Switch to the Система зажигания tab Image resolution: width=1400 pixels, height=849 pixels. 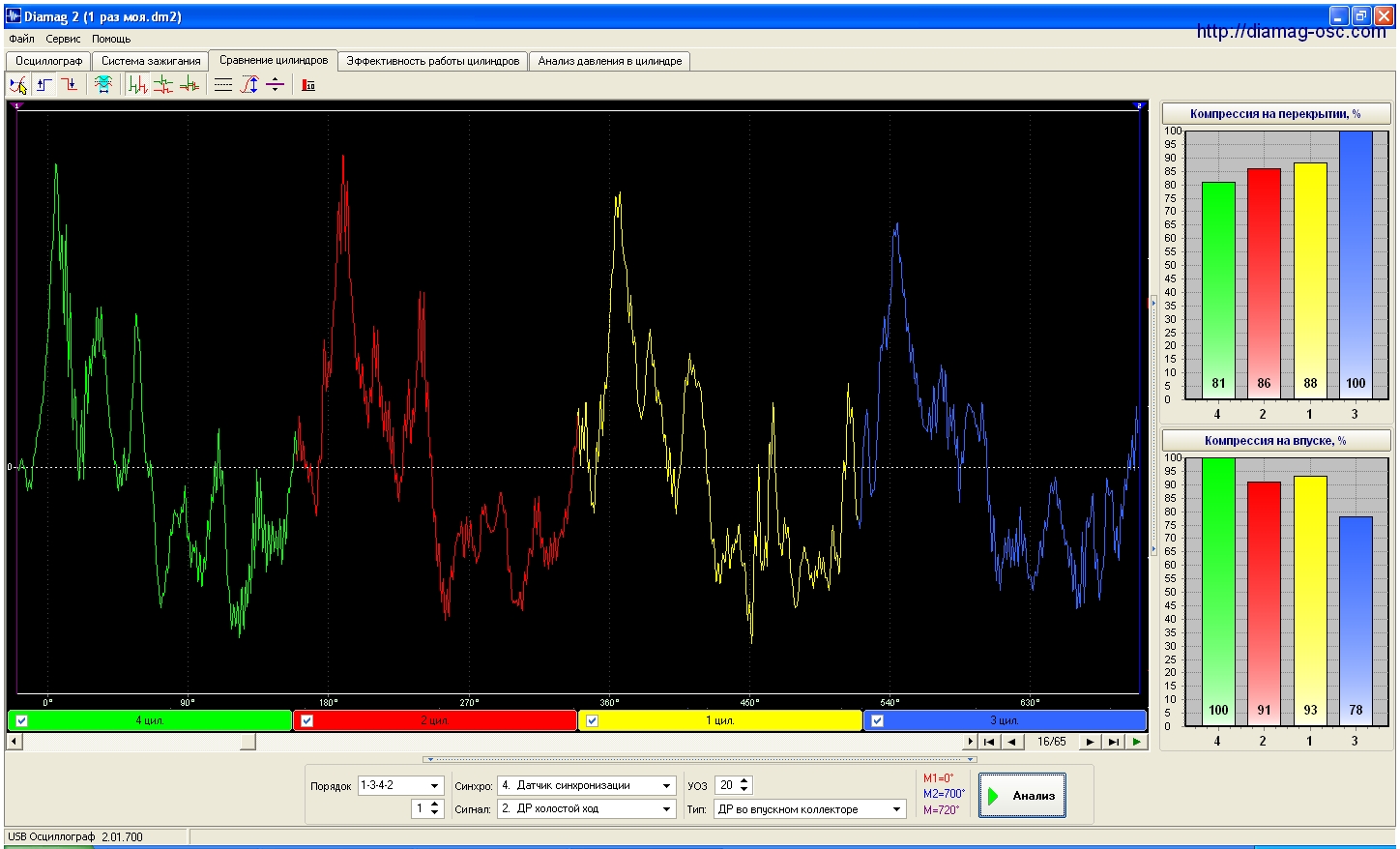[151, 61]
